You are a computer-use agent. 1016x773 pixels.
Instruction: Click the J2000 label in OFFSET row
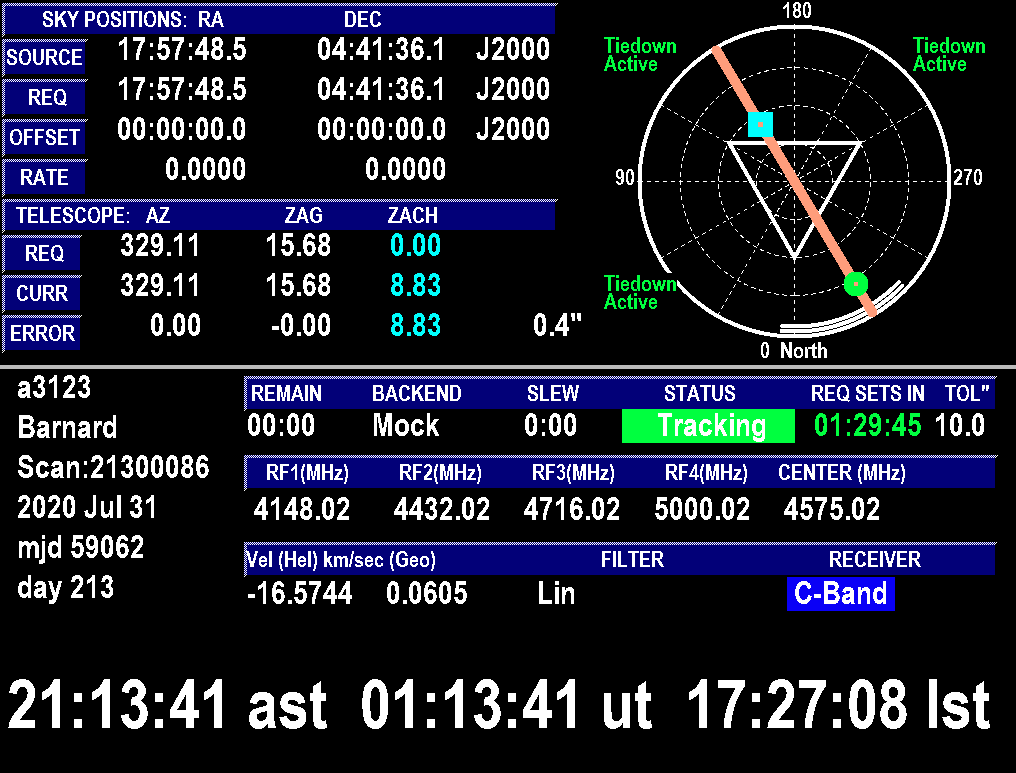click(513, 130)
